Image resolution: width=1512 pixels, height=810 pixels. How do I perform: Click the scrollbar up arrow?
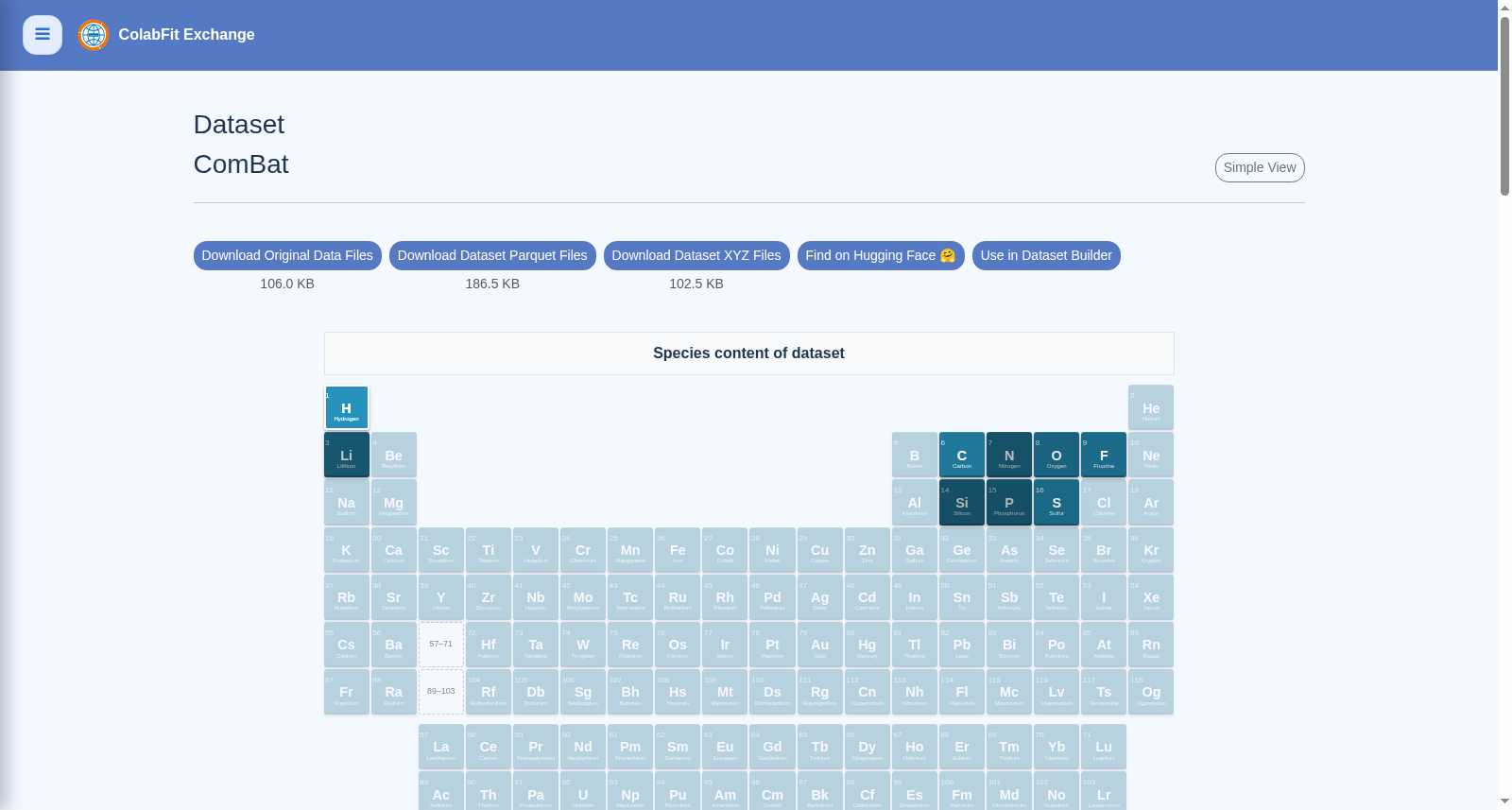[x=1504, y=8]
